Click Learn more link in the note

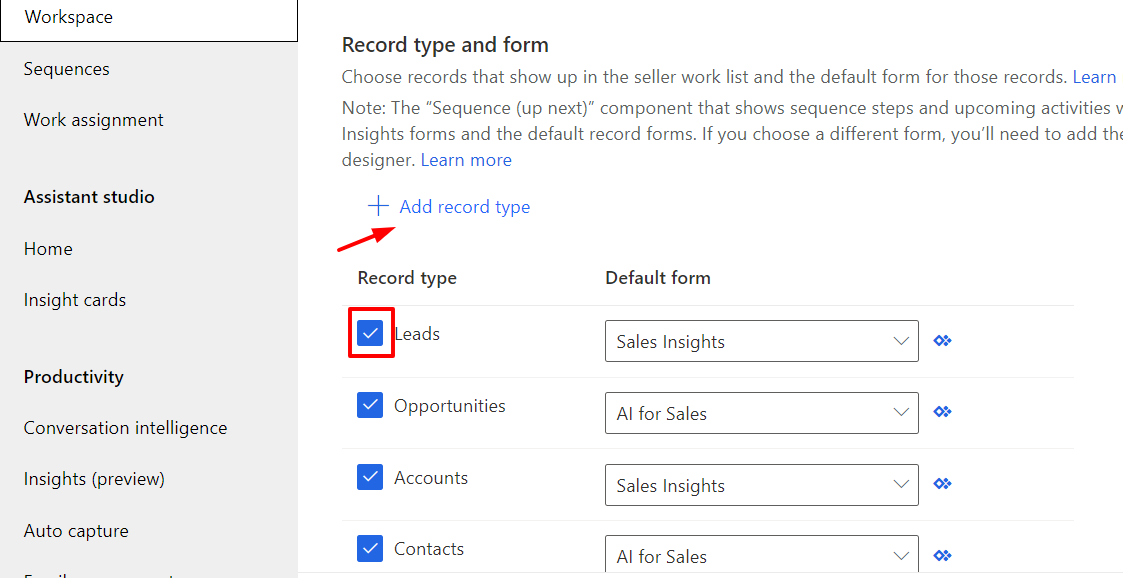tap(466, 160)
